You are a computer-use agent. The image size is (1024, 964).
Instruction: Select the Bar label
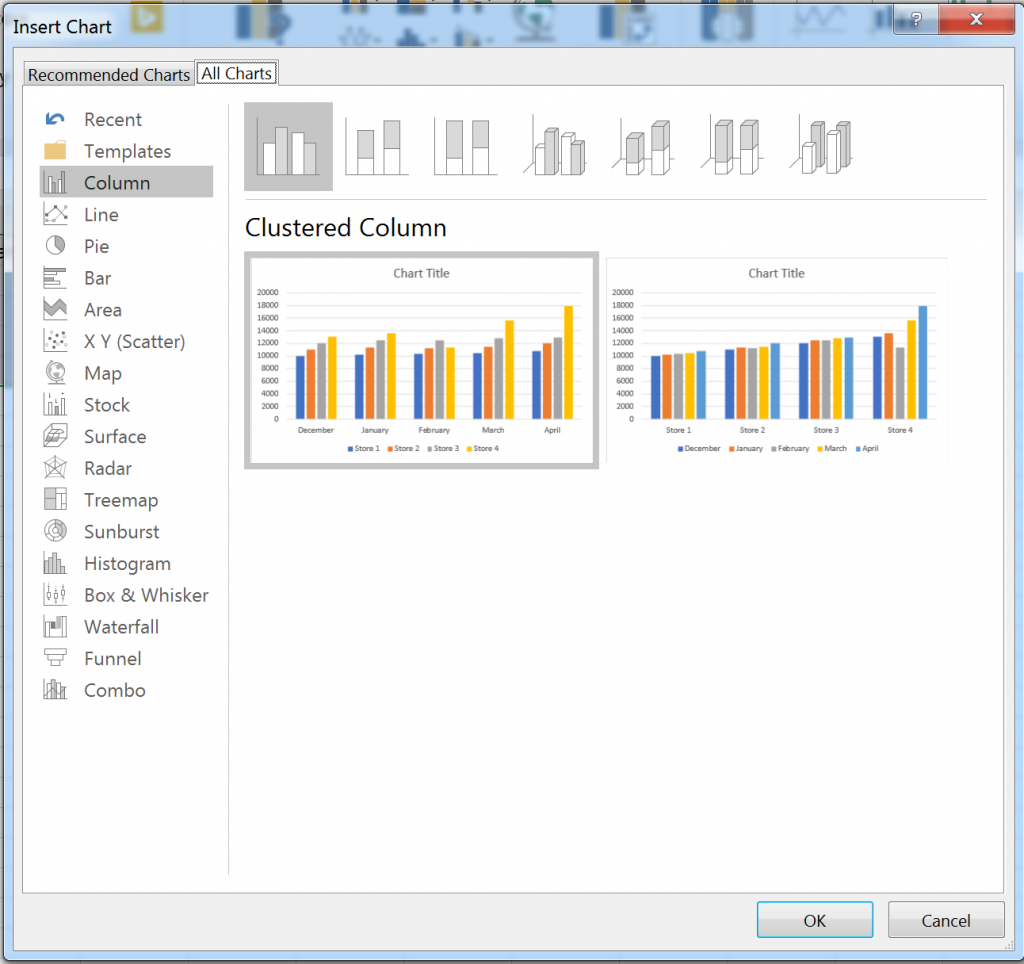[97, 278]
